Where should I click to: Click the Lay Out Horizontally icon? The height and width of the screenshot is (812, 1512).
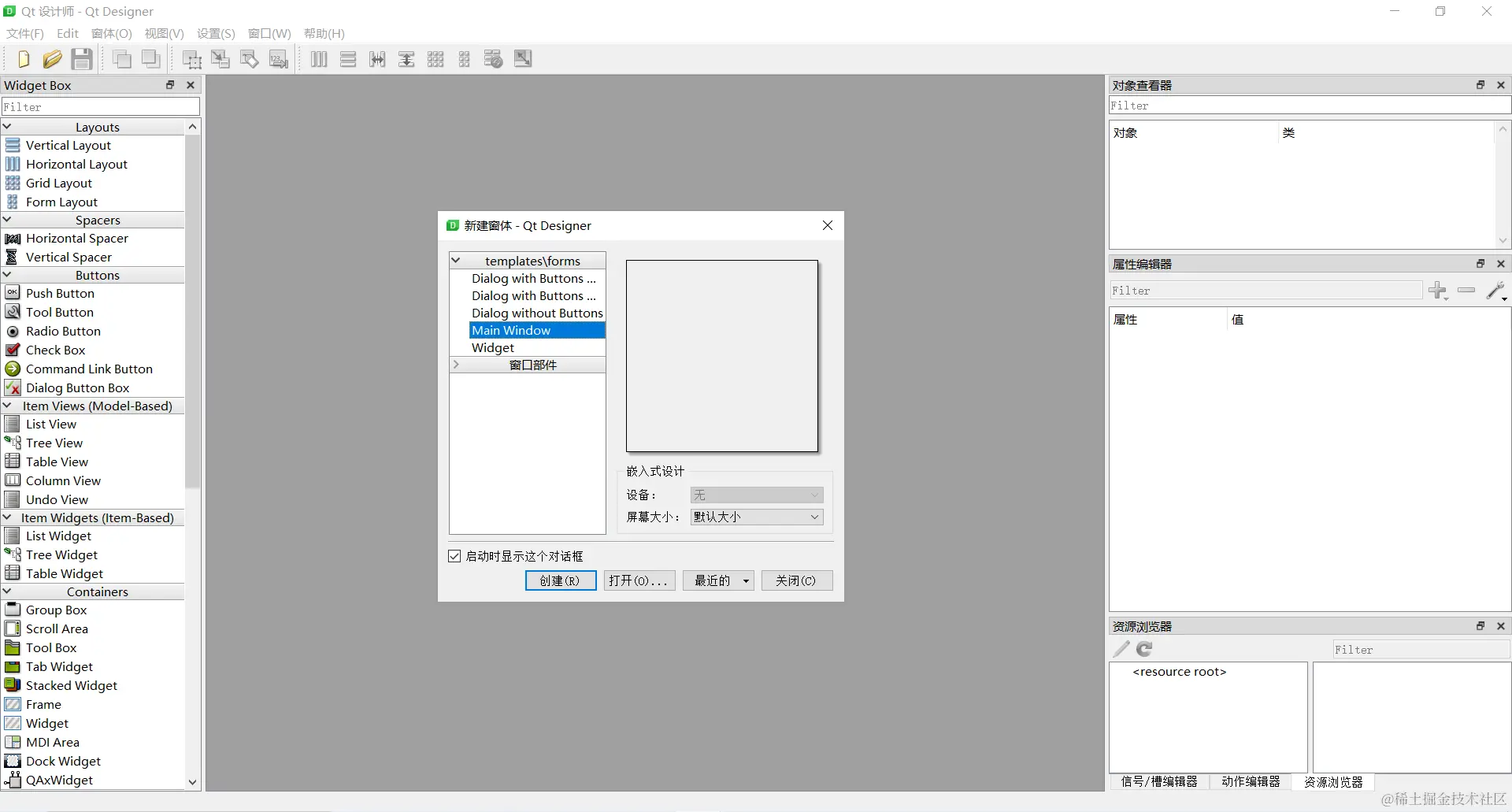319,59
